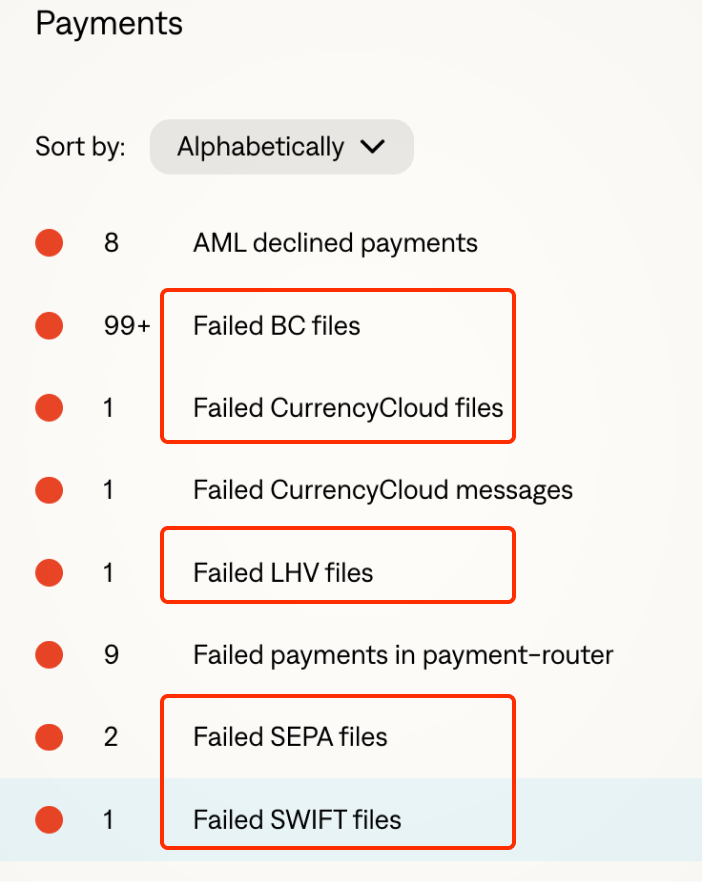Click the 99+ count for Failed BC files
702x882 pixels.
127,325
